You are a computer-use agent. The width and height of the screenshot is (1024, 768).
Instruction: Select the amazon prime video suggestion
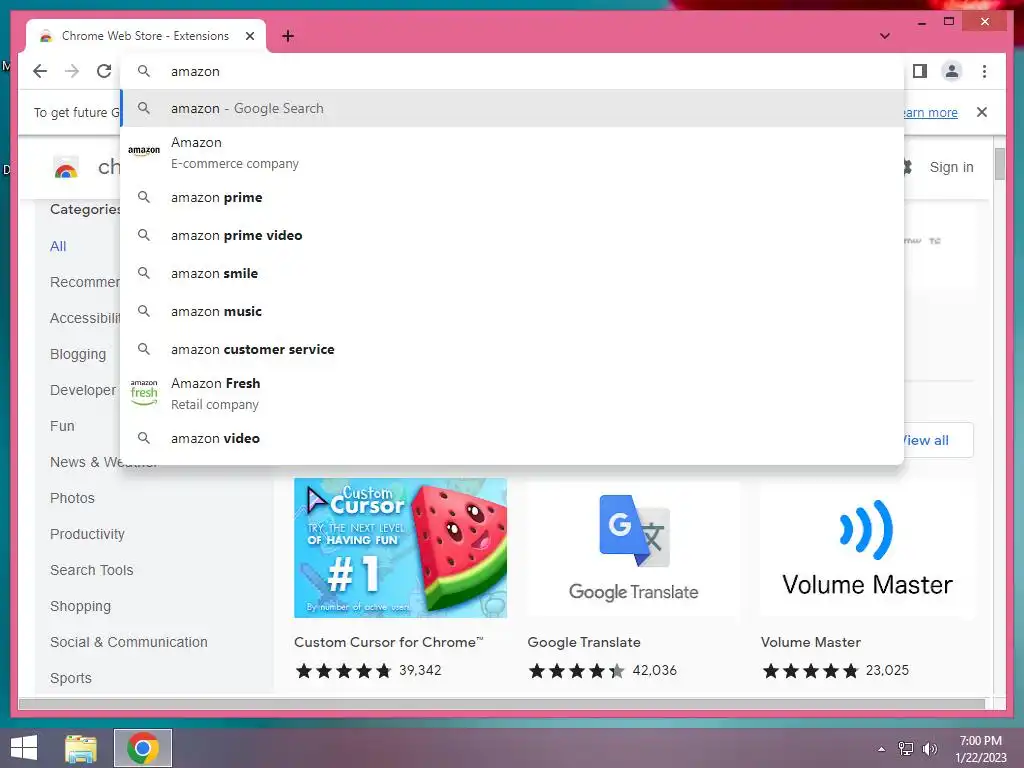tap(512, 235)
